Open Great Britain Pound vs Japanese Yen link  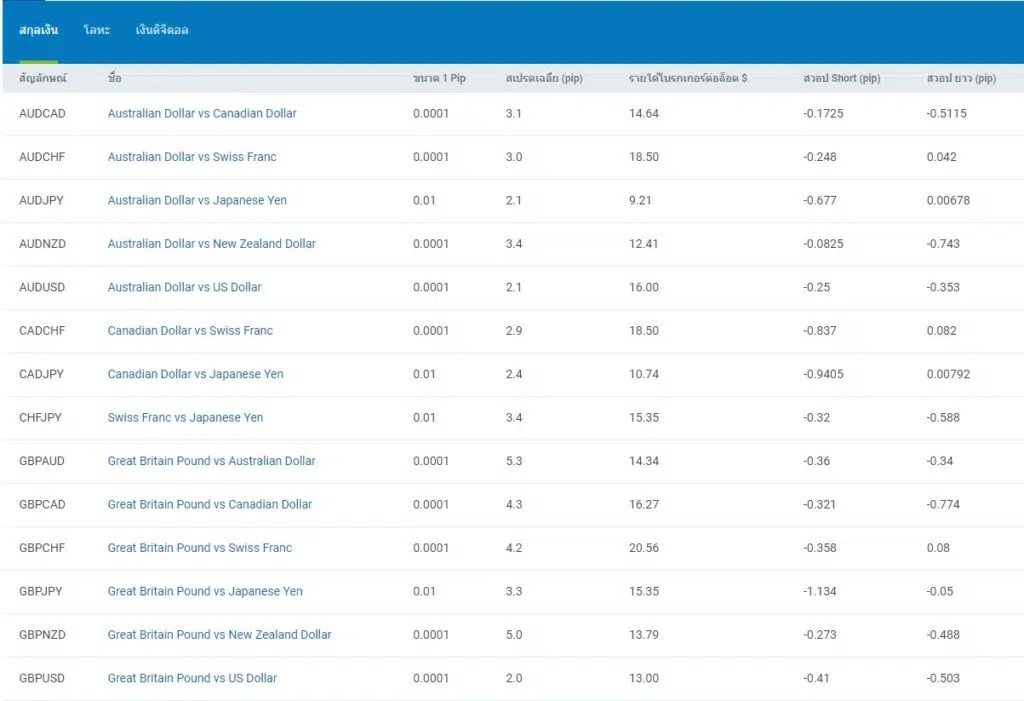pos(205,591)
